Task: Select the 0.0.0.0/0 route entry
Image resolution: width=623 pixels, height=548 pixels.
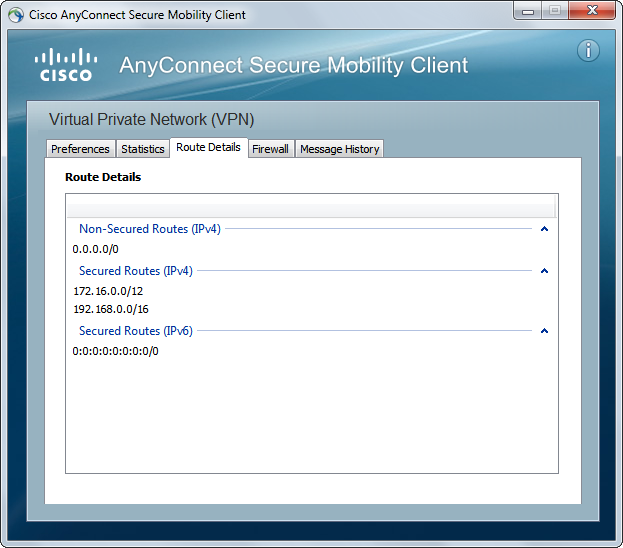Action: click(95, 250)
